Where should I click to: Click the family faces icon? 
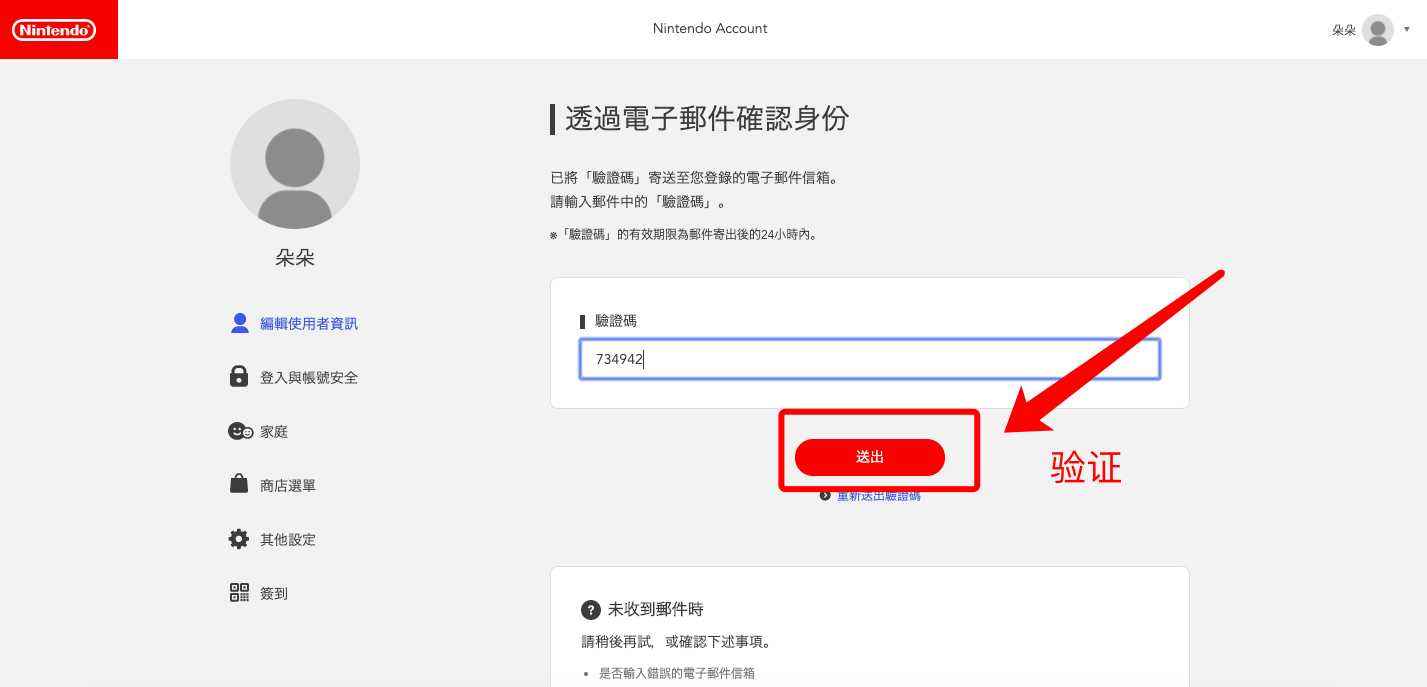pos(240,431)
